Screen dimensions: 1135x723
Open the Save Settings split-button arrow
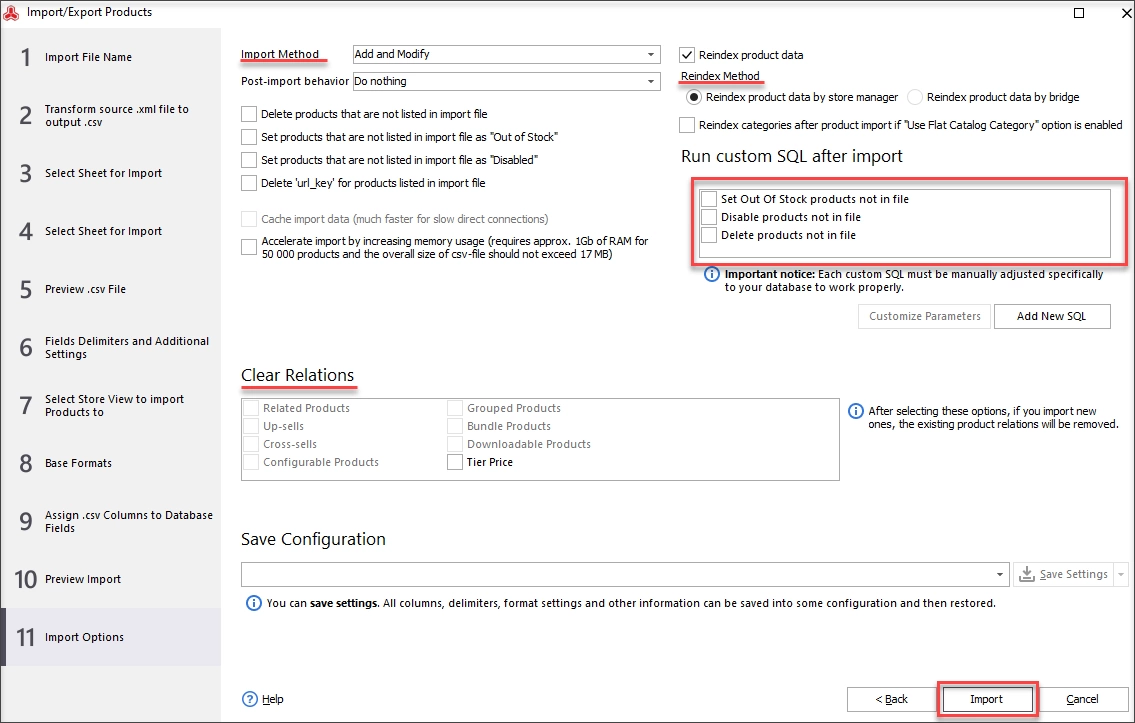pyautogui.click(x=1121, y=575)
